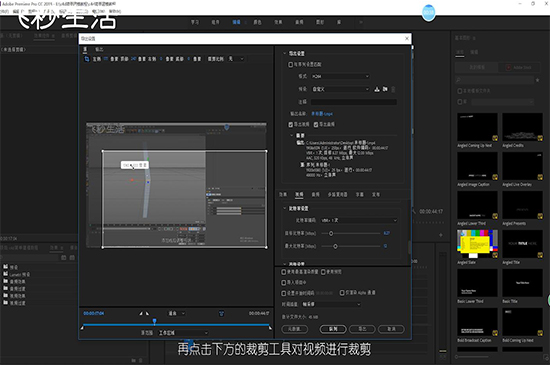Click the save preset icon
Image resolution: width=550 pixels, height=365 pixels.
pyautogui.click(x=377, y=89)
